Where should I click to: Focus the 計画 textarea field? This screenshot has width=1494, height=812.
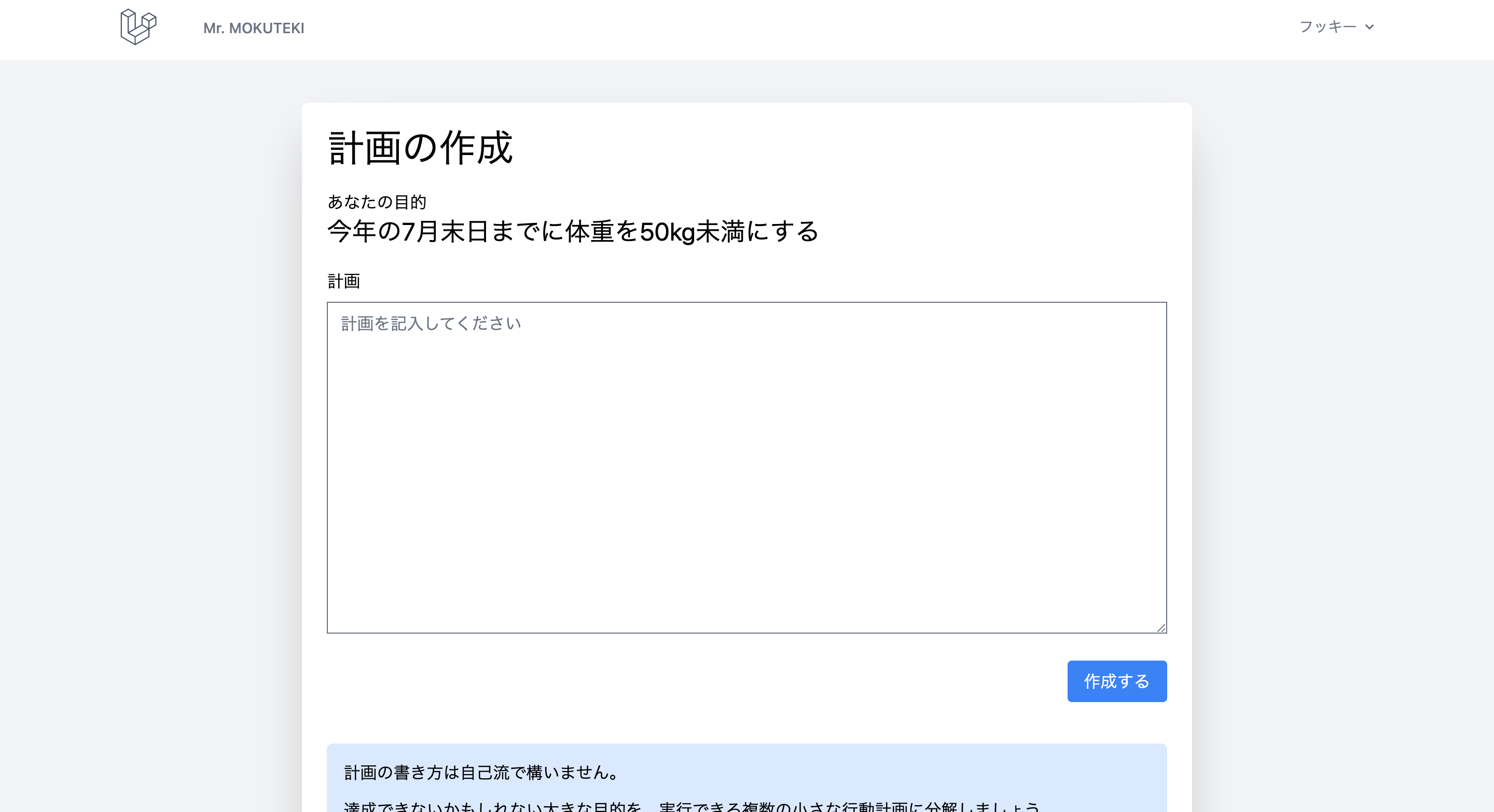click(x=746, y=405)
